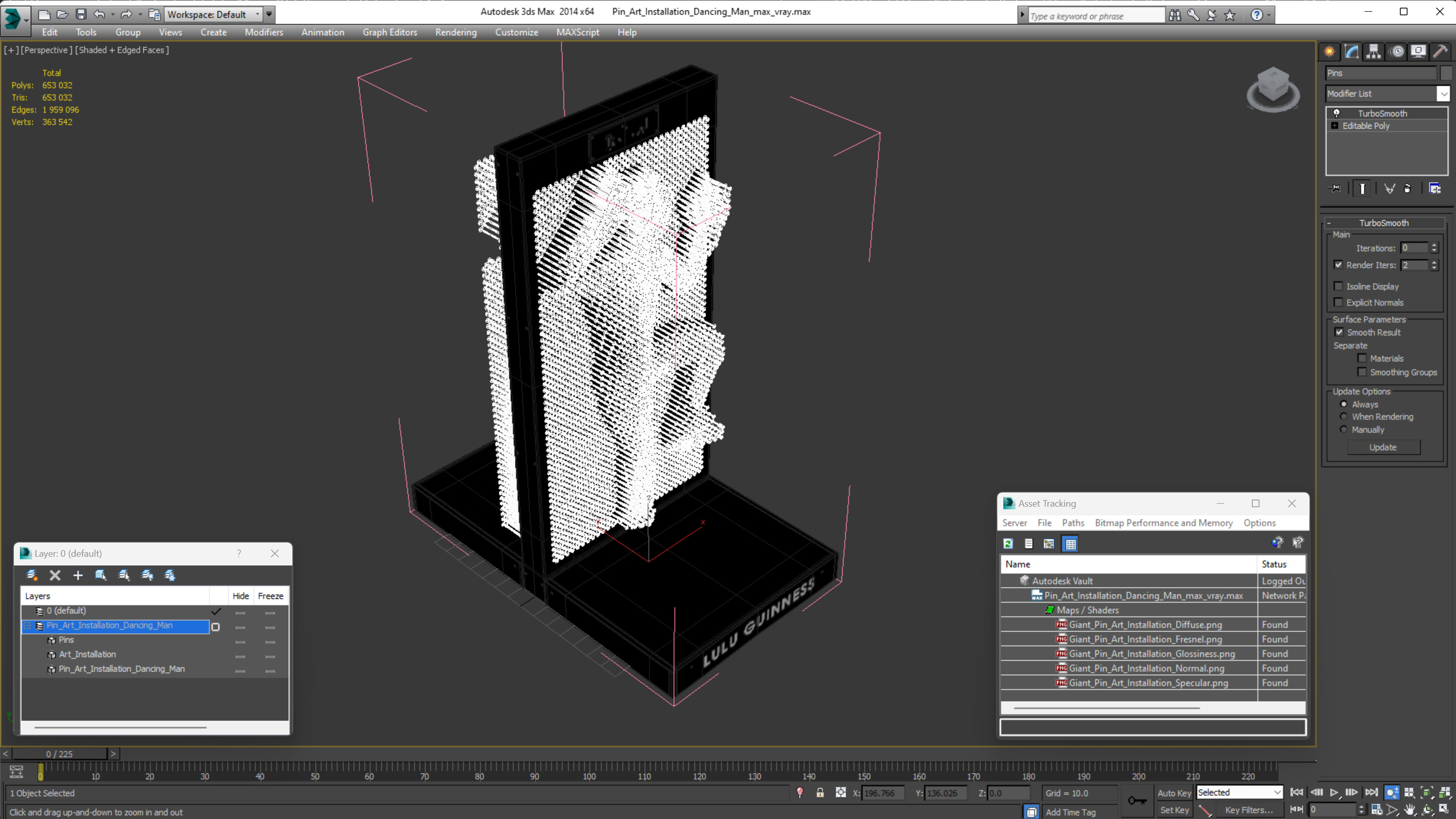1456x819 pixels.
Task: Switch Asset Tracking to table view icon
Action: click(x=1071, y=544)
